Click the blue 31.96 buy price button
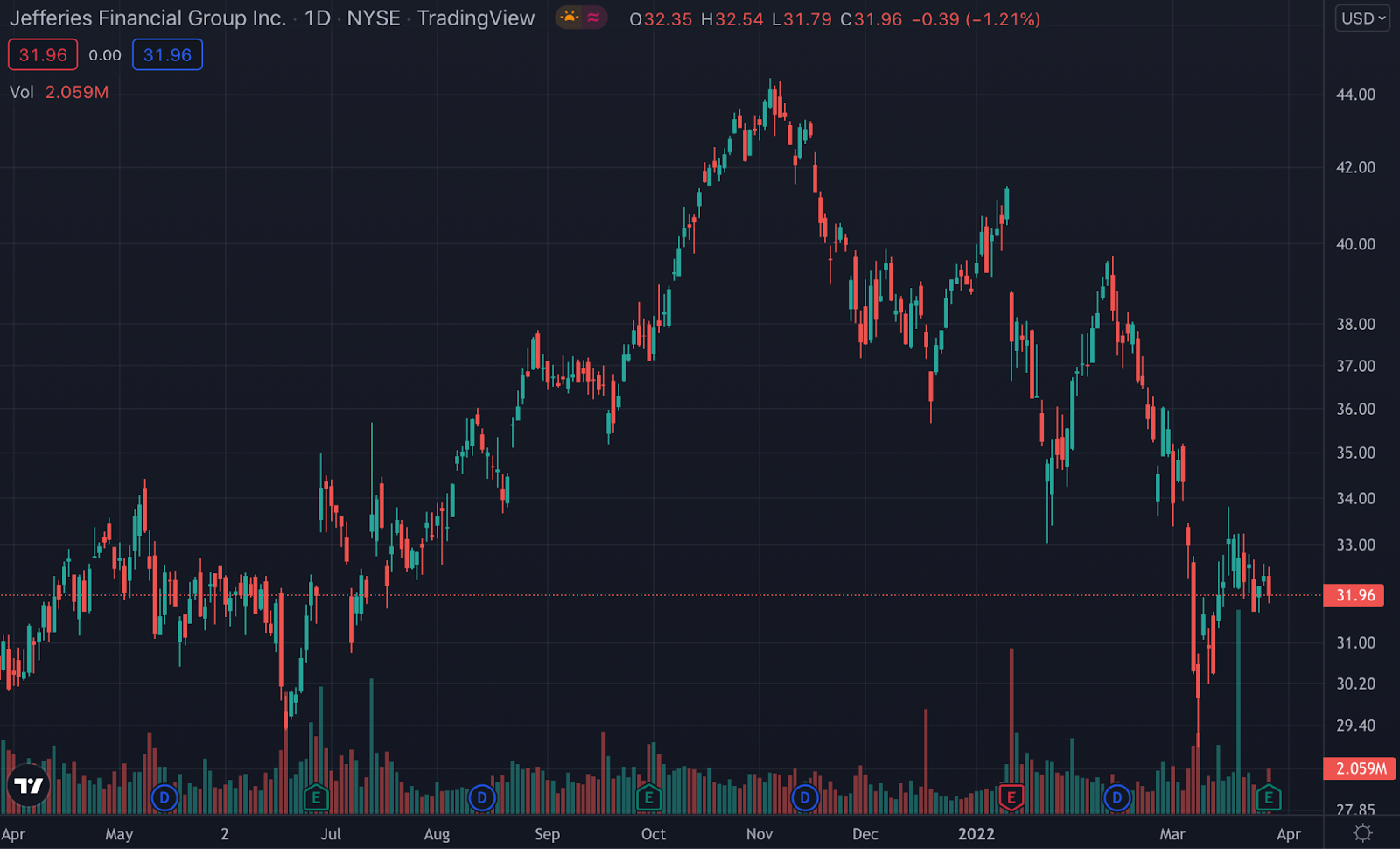This screenshot has height=849, width=1400. [x=167, y=55]
